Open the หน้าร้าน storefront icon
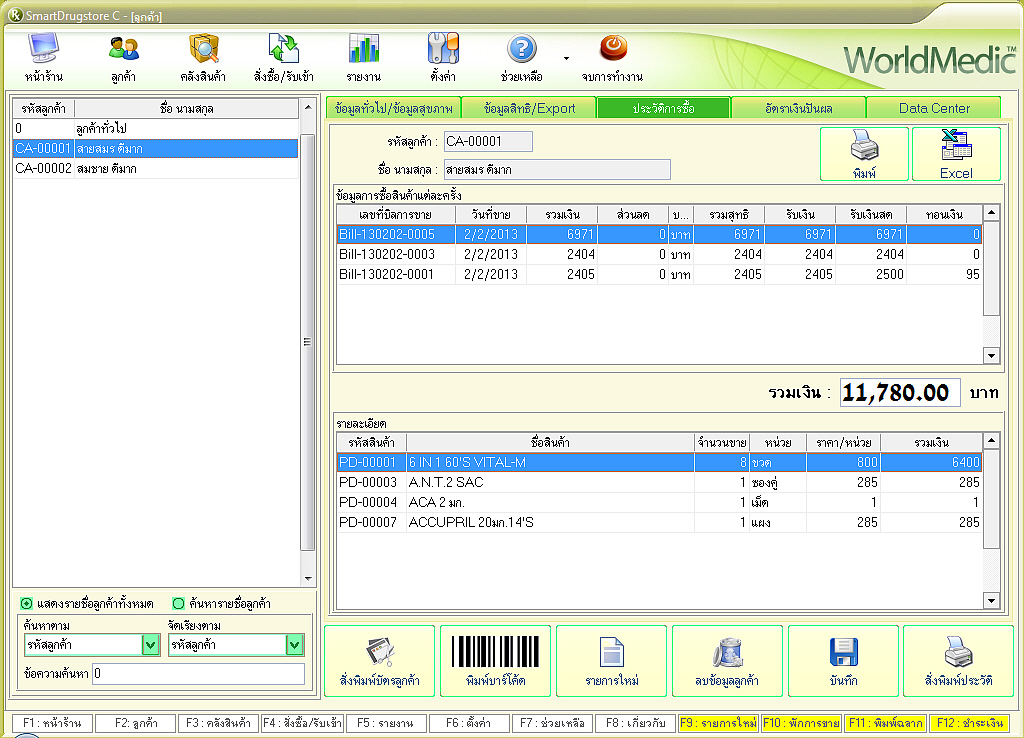This screenshot has height=738, width=1024. tap(43, 56)
